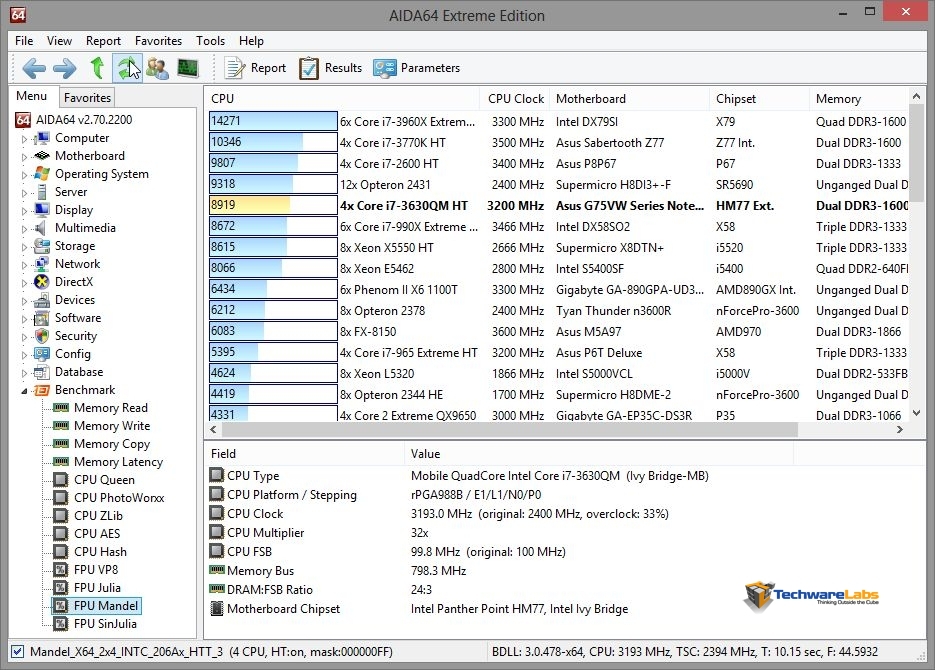Sort results by CPU column header
935x670 pixels.
342,98
